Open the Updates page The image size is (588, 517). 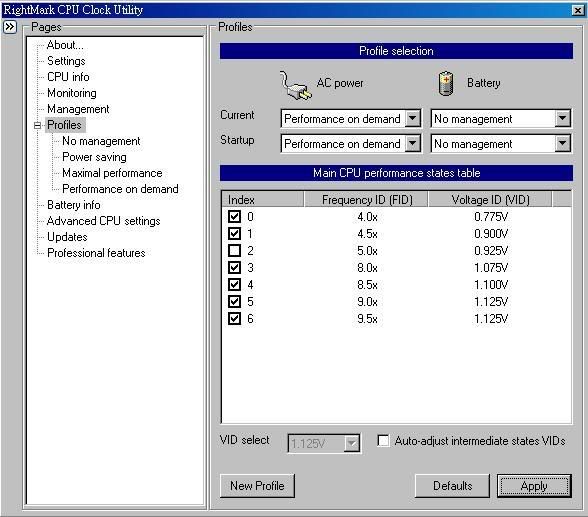67,237
